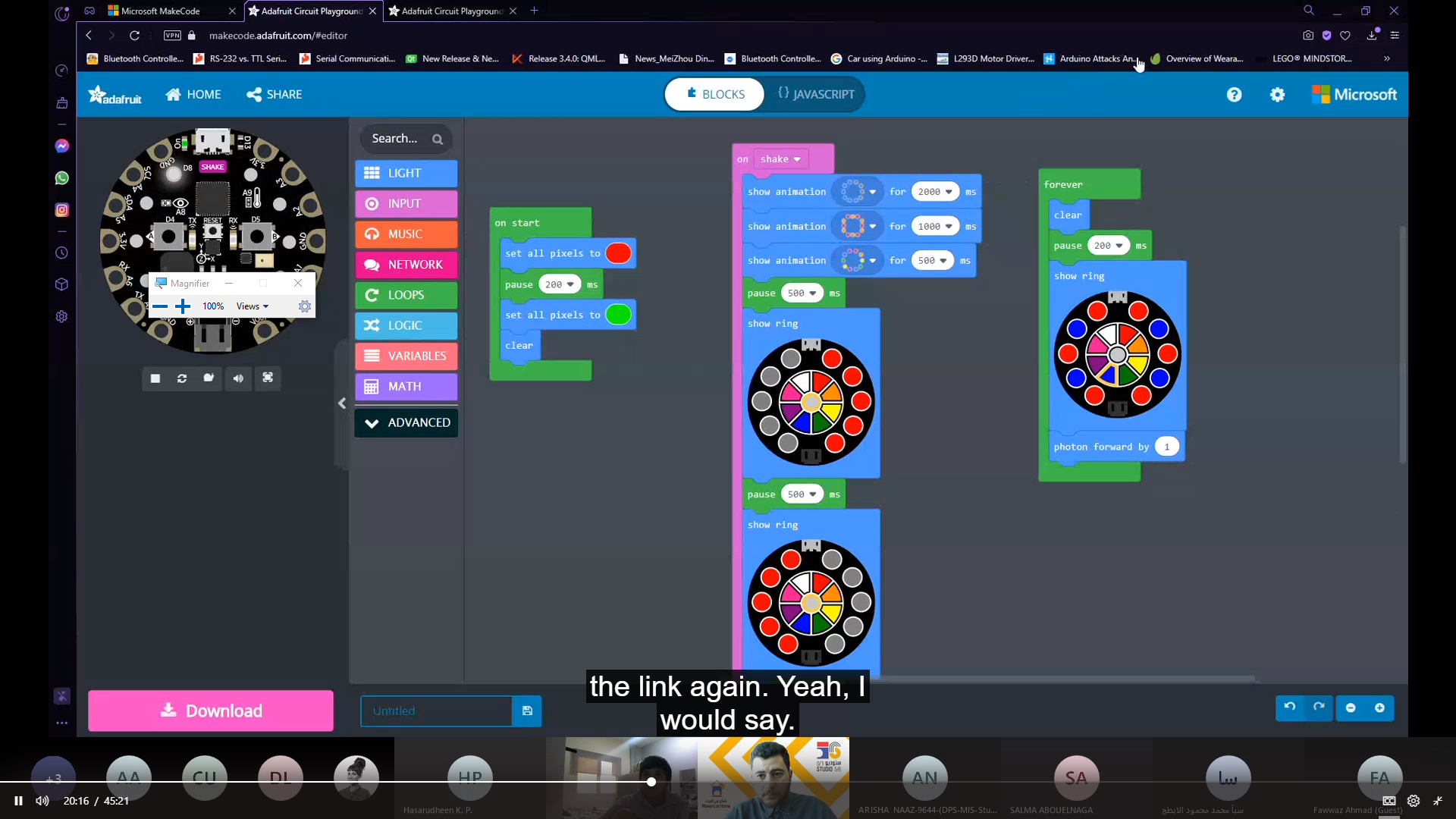Change the red set all pixels color
Viewport: 1456px width, 819px height.
[618, 253]
